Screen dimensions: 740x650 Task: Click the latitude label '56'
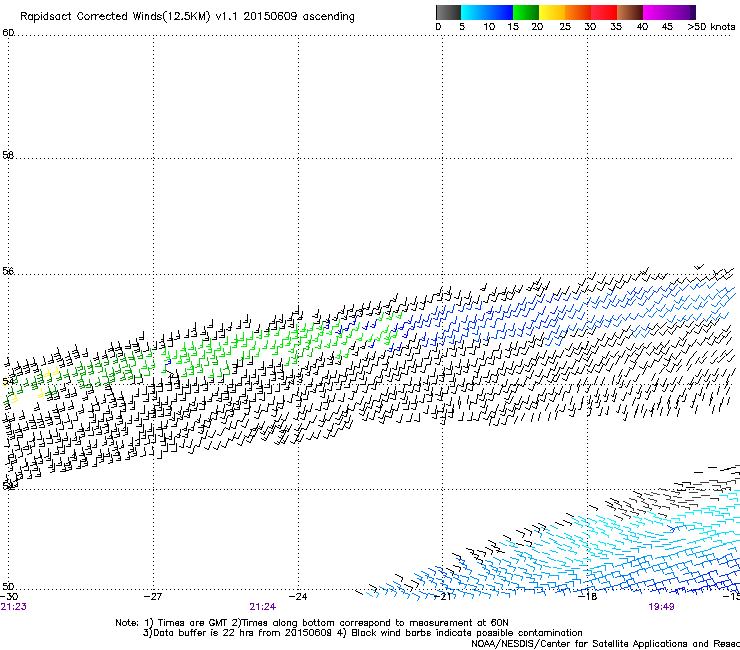tap(8, 271)
